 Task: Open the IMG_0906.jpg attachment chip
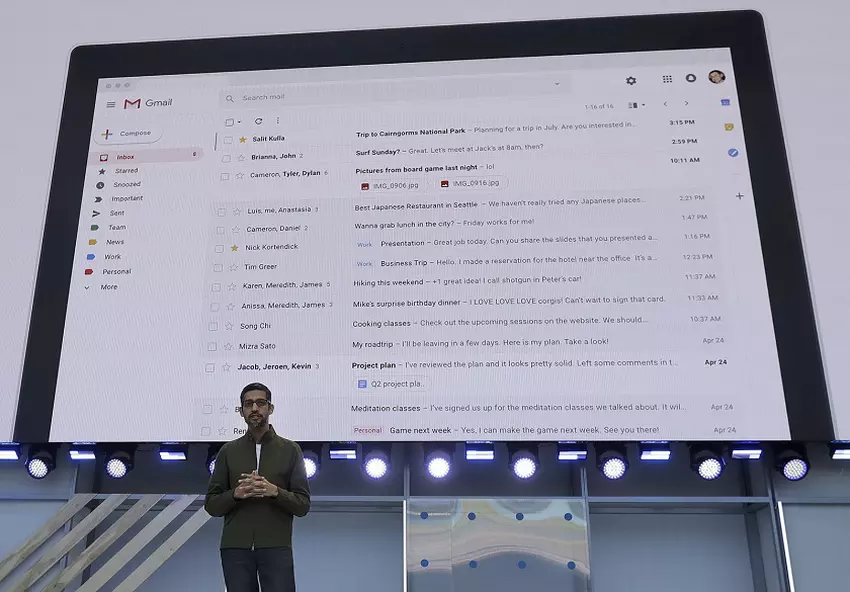(x=390, y=186)
